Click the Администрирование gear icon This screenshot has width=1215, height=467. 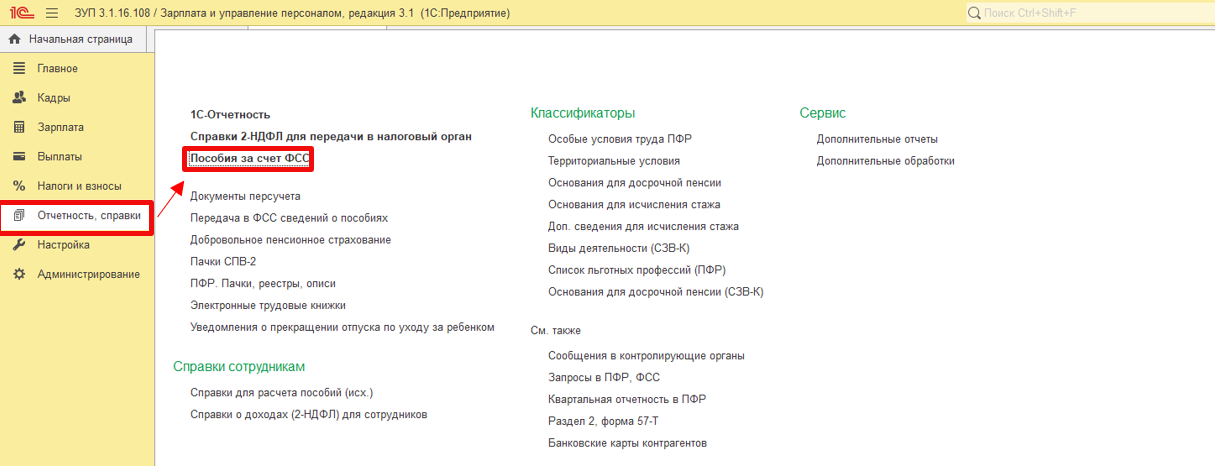[18, 274]
